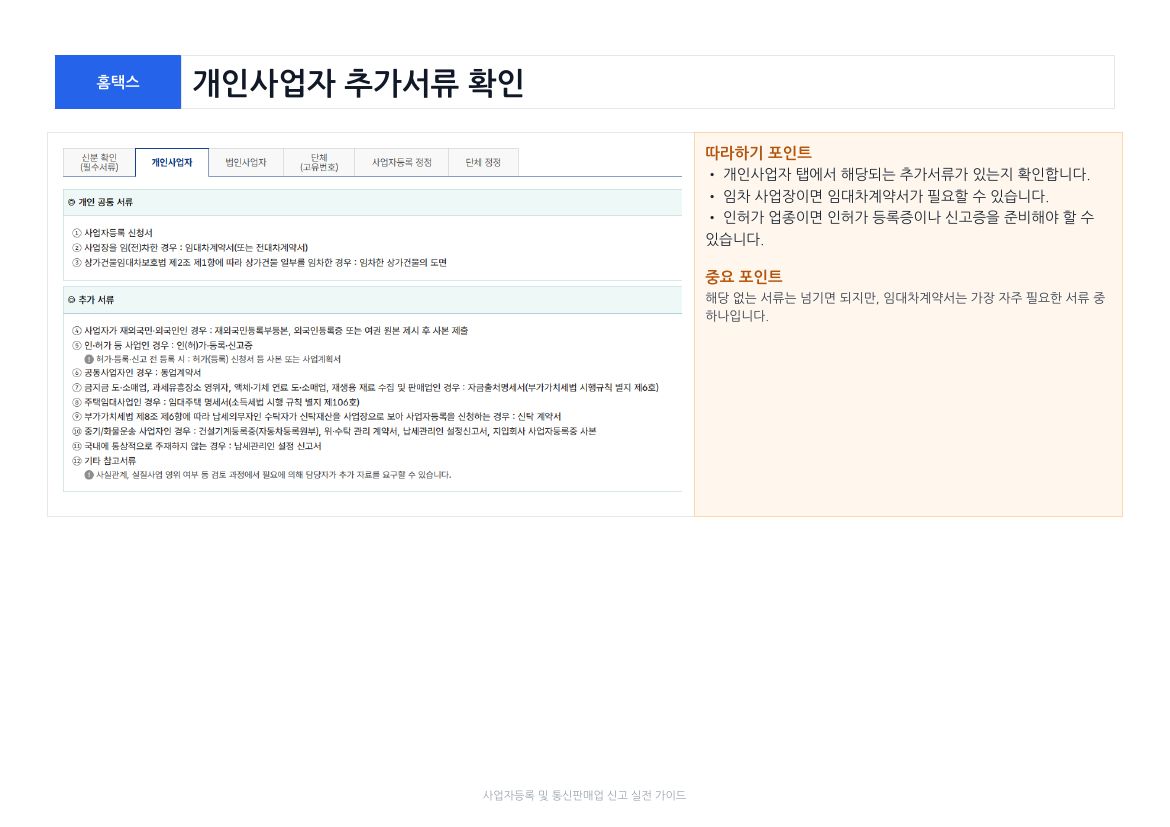Select row ⑥ 공동사업자인 경우 동업계약서

137,372
